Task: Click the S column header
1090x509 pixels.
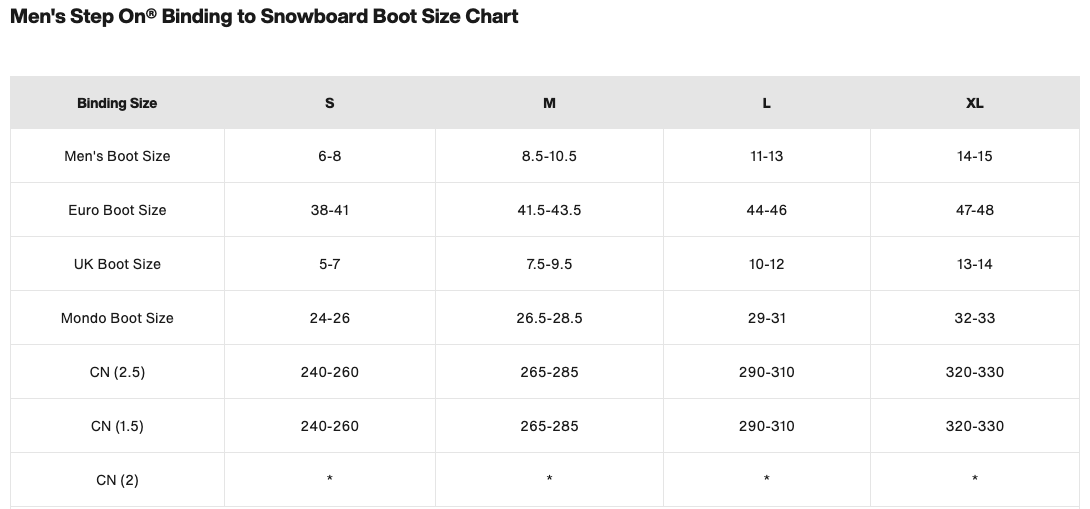Action: (330, 103)
